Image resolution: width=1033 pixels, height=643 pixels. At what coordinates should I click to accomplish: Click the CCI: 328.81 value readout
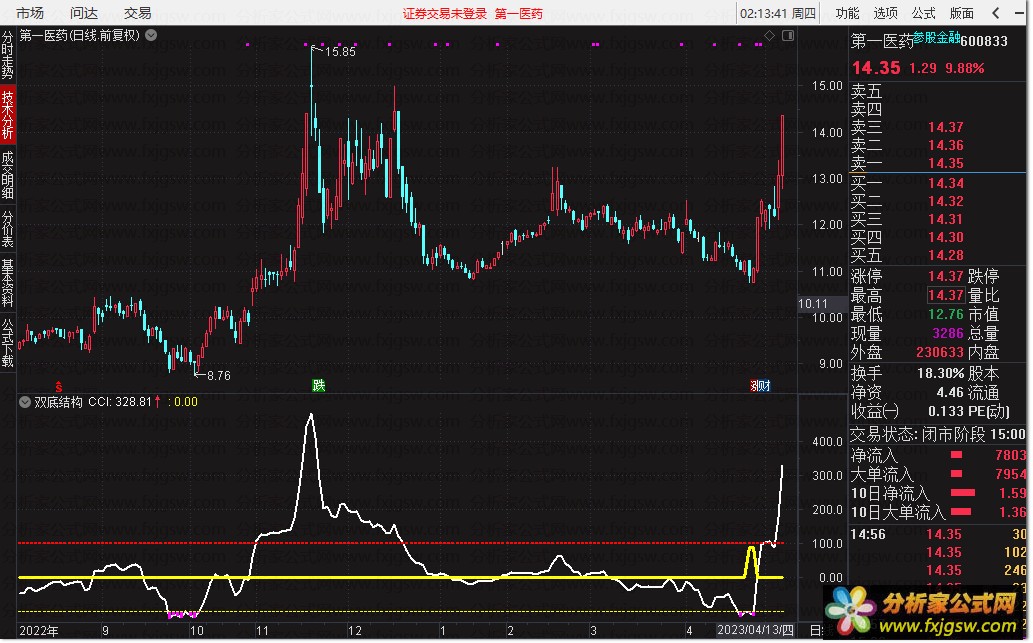[120, 402]
